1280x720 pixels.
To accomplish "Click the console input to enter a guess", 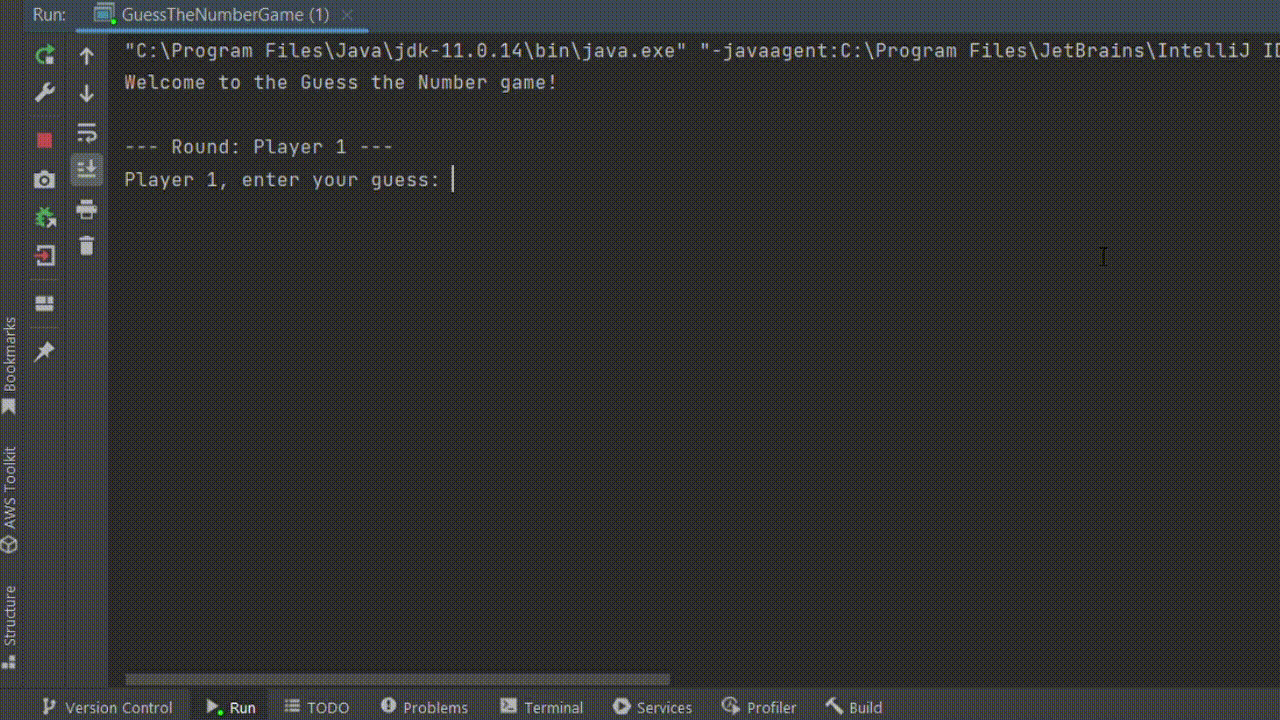I will click(x=453, y=180).
